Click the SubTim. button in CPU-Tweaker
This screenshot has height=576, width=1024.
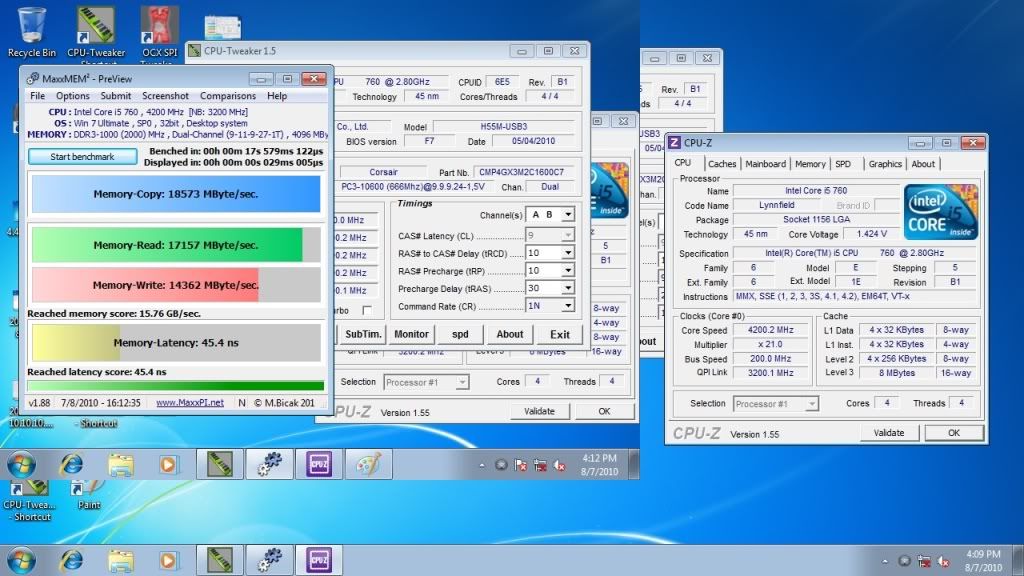tap(362, 334)
